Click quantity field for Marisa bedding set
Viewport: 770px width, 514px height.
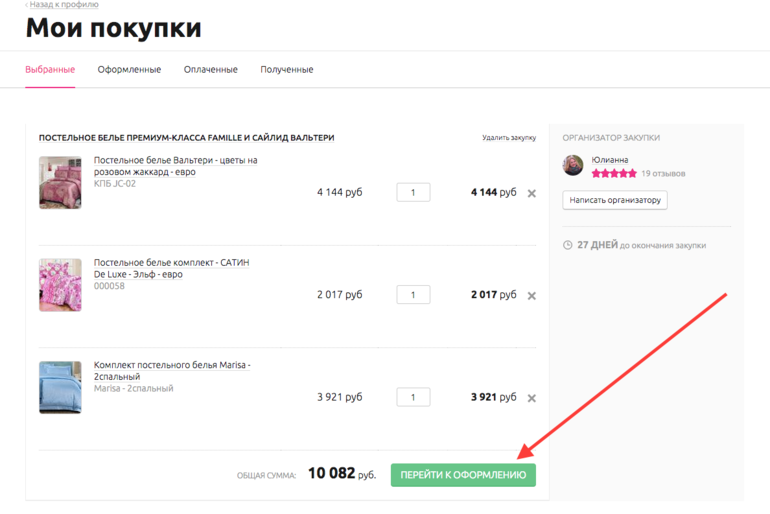[413, 397]
